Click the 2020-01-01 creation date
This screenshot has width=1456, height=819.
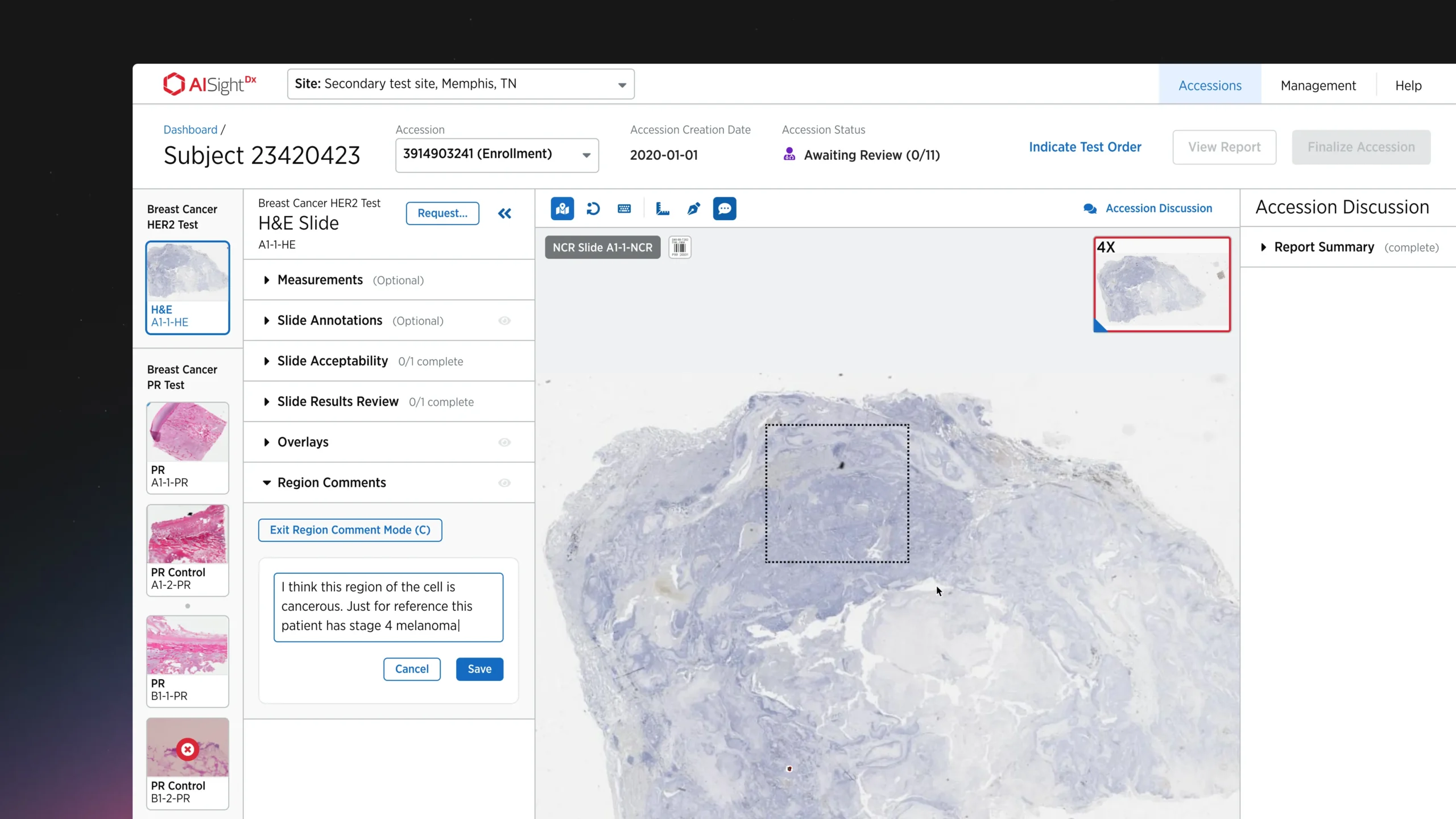click(664, 155)
